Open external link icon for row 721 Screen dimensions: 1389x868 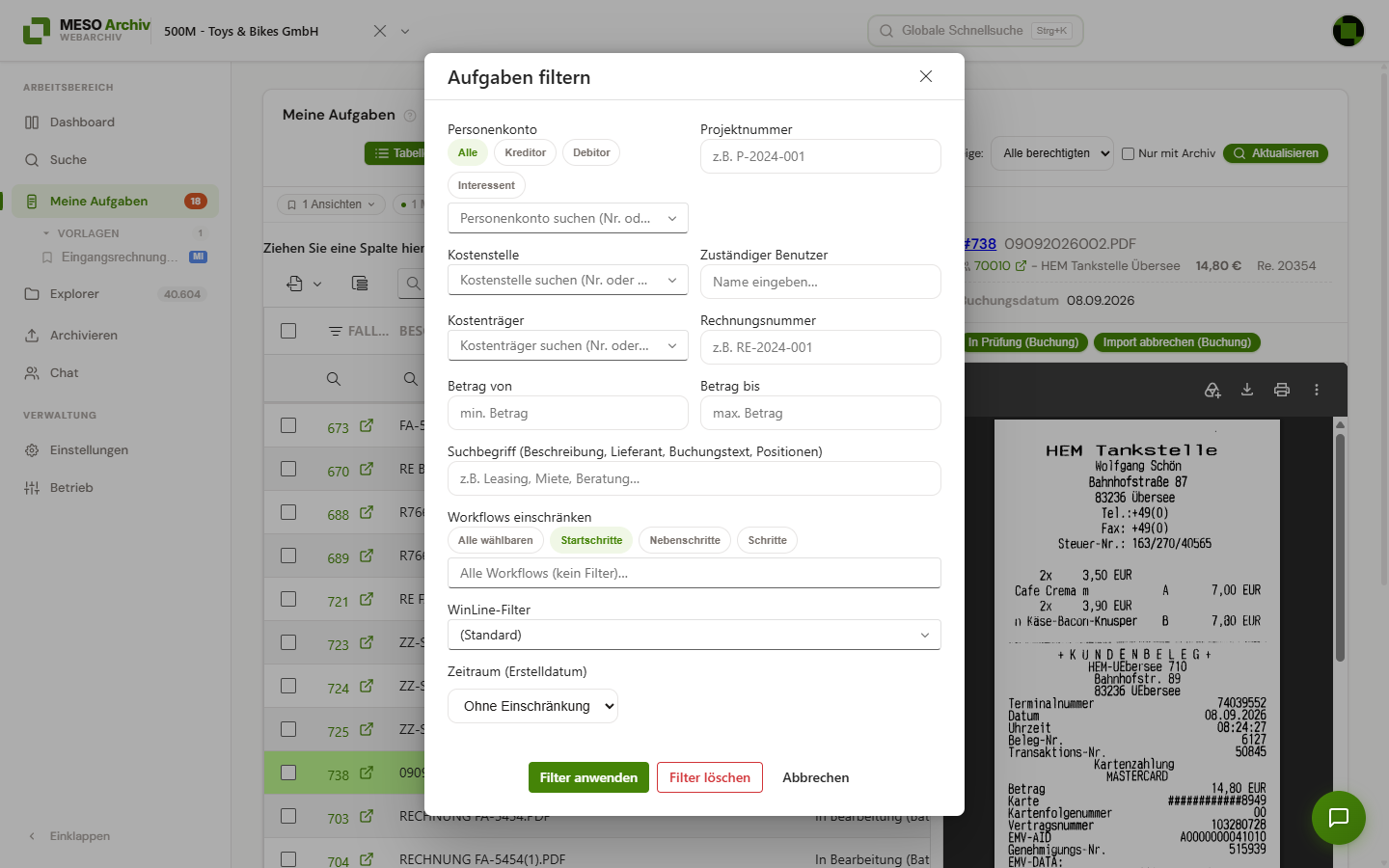click(367, 599)
